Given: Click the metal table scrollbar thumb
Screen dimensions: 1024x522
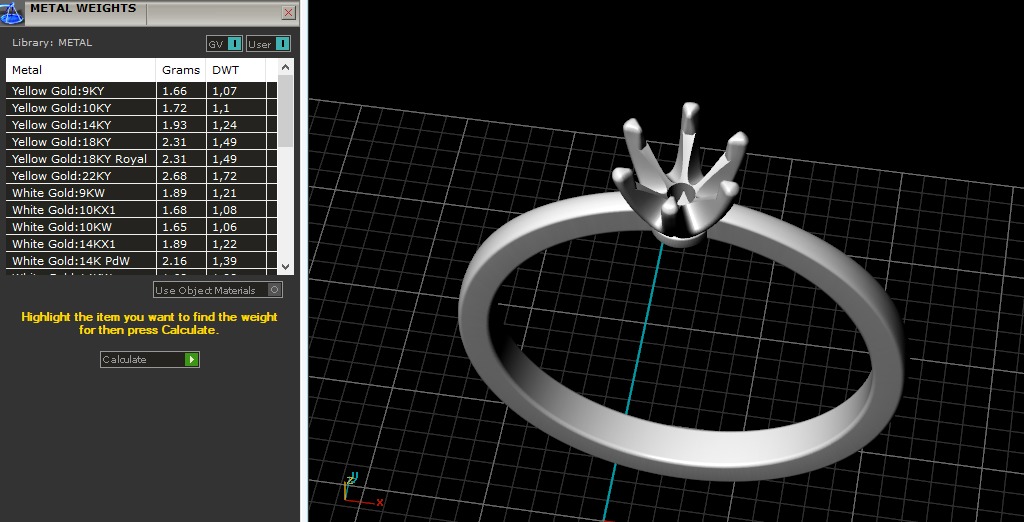Looking at the screenshot, I should tap(285, 111).
